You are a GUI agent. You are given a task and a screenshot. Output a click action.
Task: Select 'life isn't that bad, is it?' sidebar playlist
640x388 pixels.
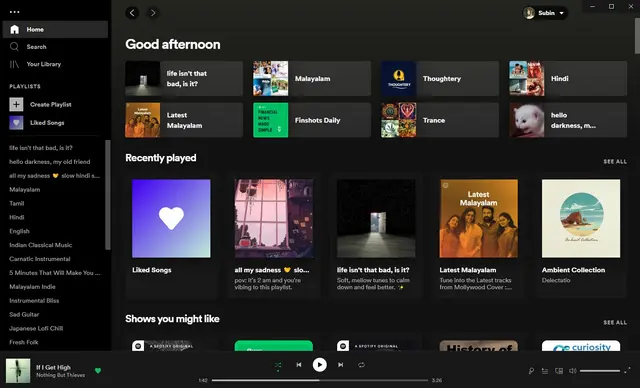click(41, 148)
